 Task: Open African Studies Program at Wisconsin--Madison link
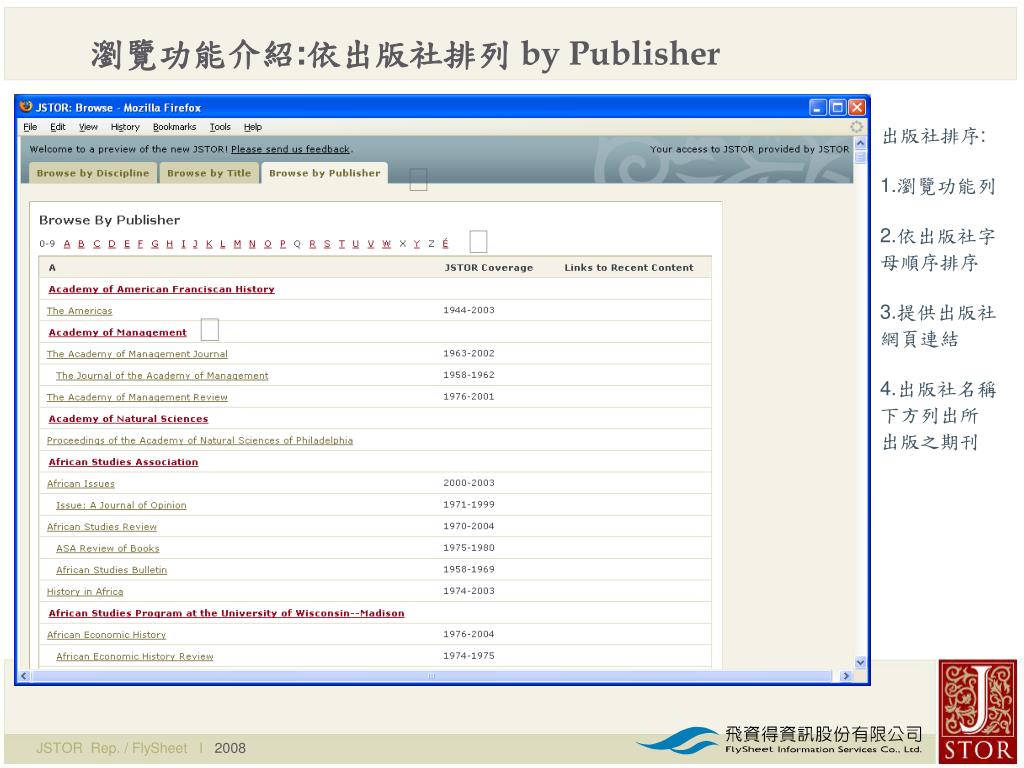coord(227,613)
